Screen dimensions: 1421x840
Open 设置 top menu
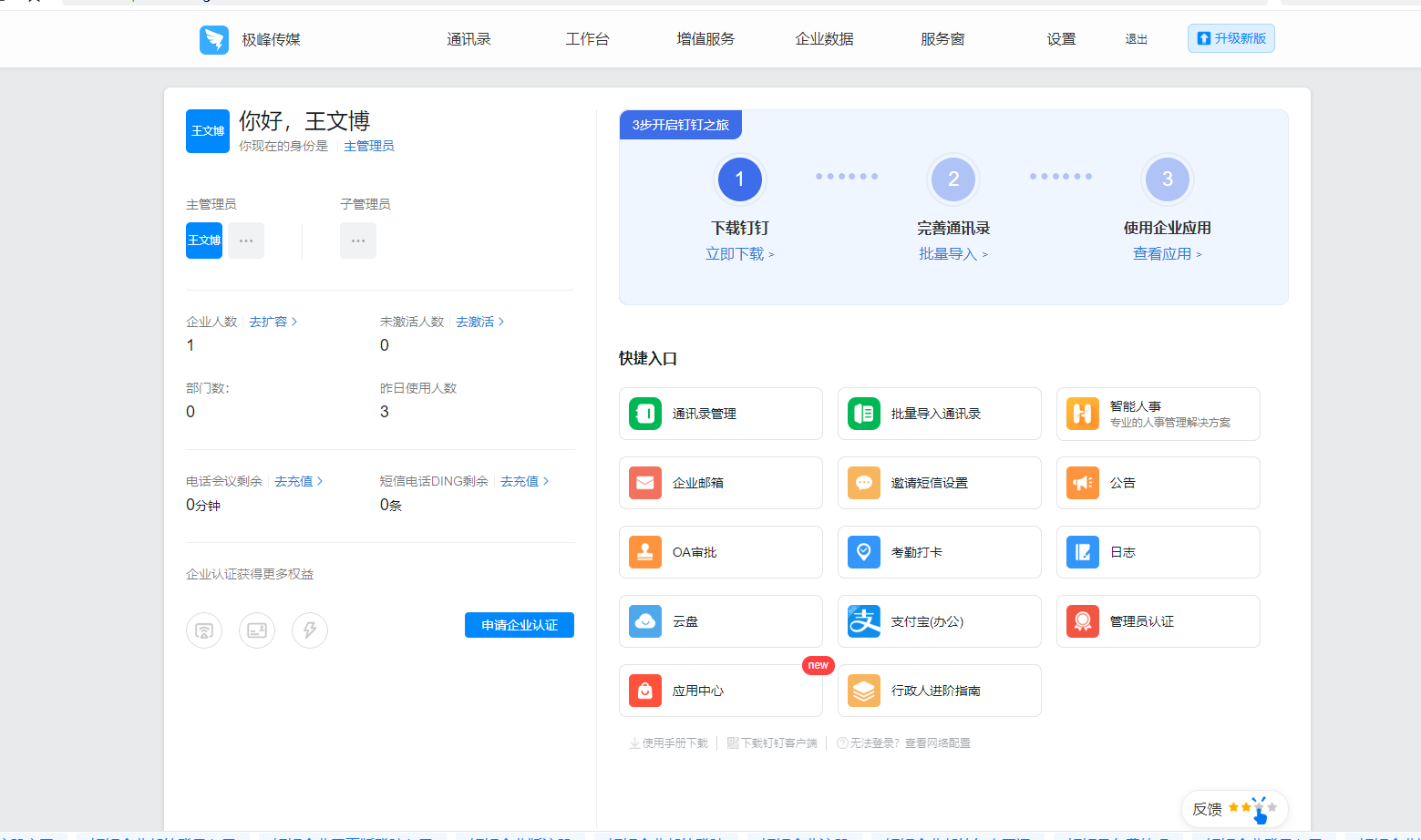pyautogui.click(x=1061, y=39)
